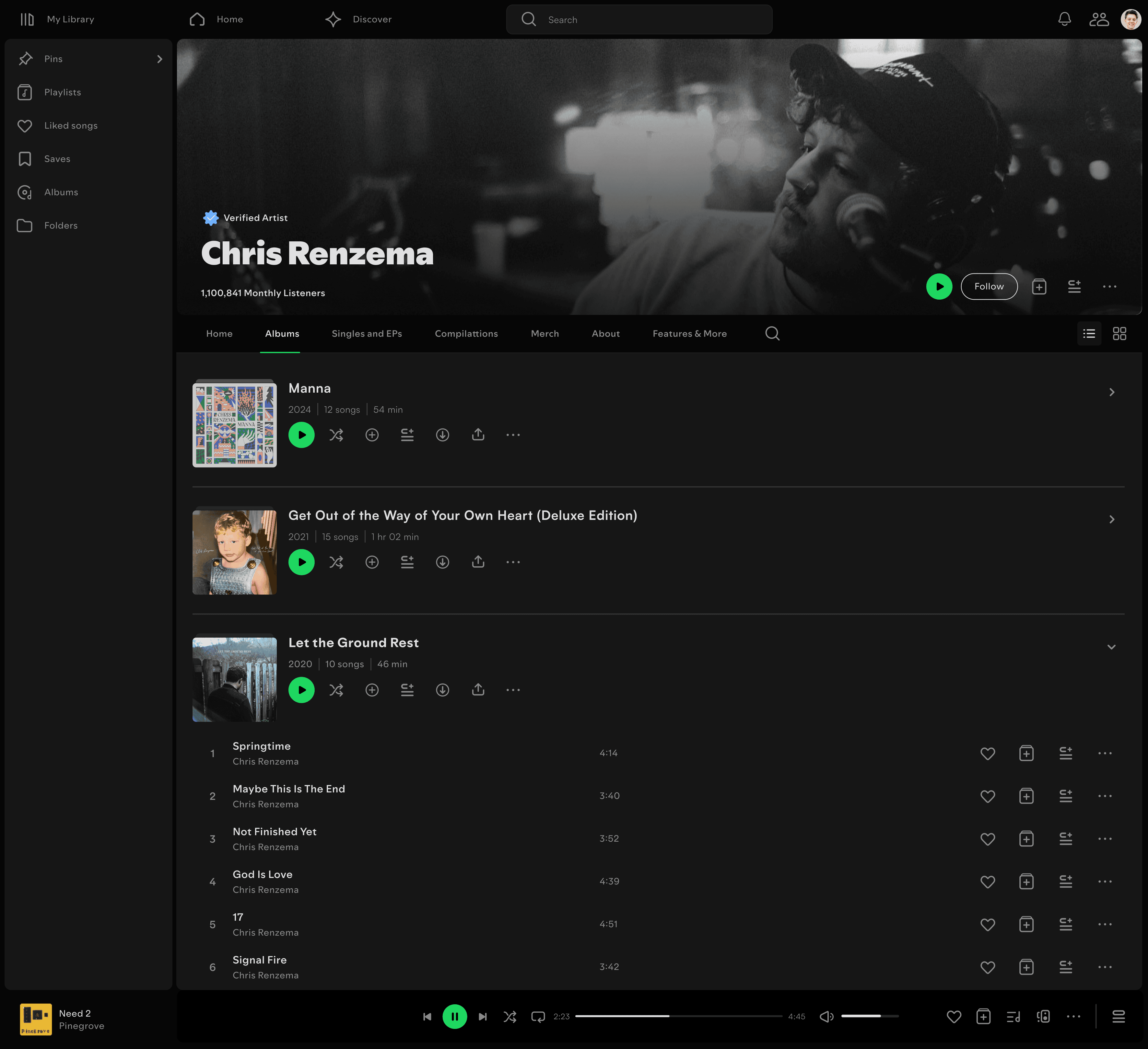Open more options for Get Out of the Way album
1148x1049 pixels.
coord(513,562)
